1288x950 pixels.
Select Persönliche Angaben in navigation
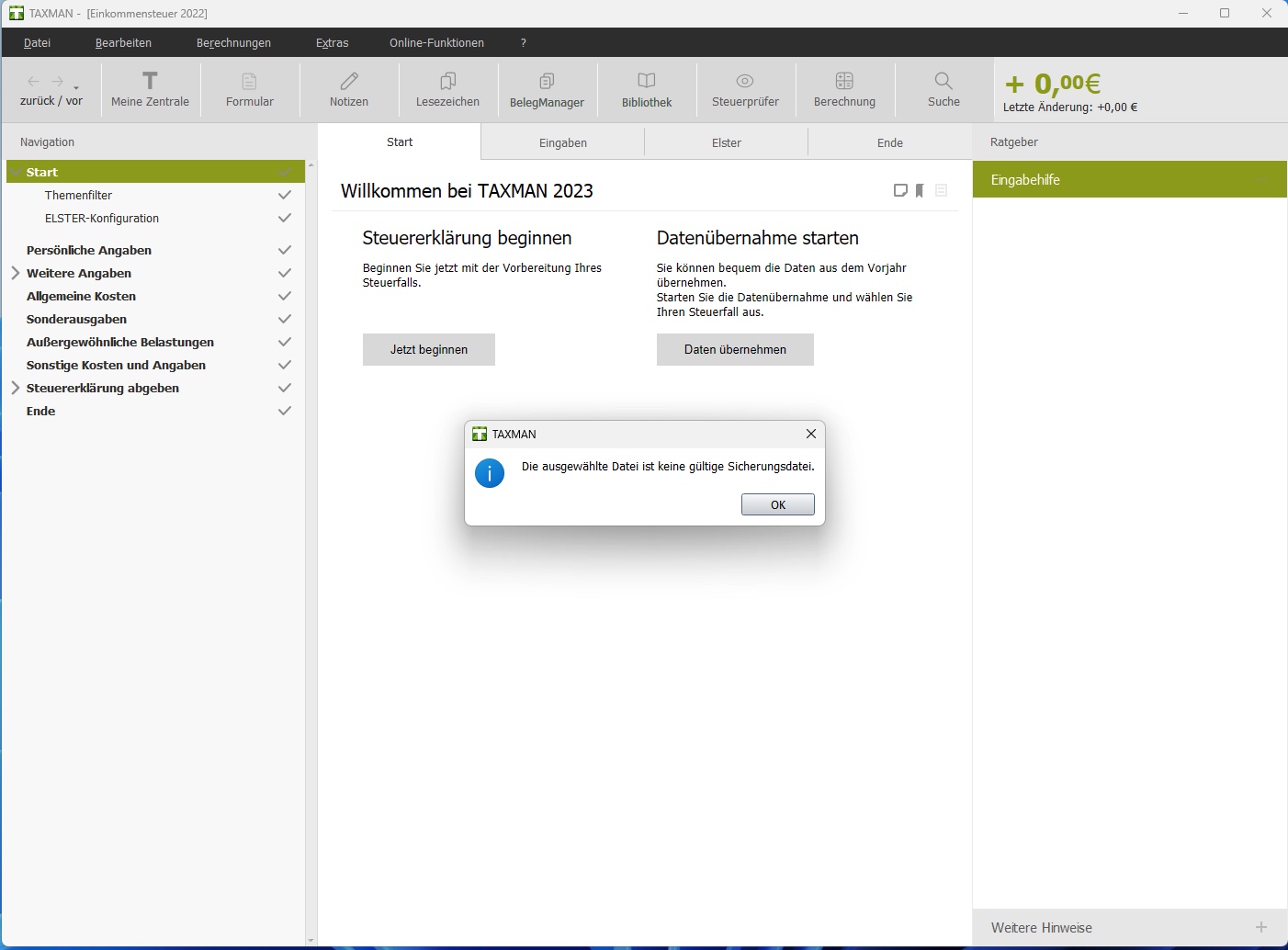pyautogui.click(x=89, y=250)
